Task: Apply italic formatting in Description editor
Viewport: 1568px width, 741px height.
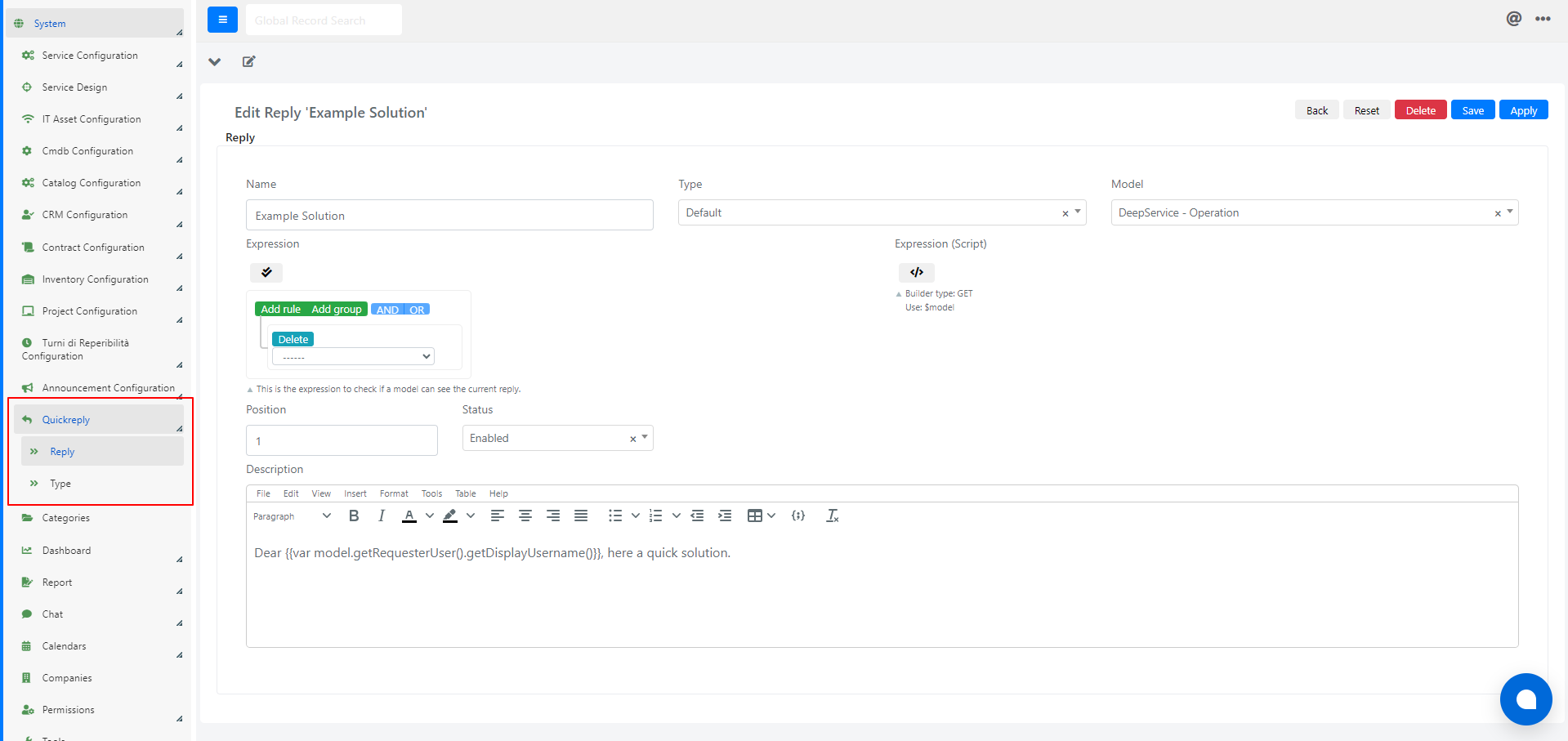Action: point(382,516)
